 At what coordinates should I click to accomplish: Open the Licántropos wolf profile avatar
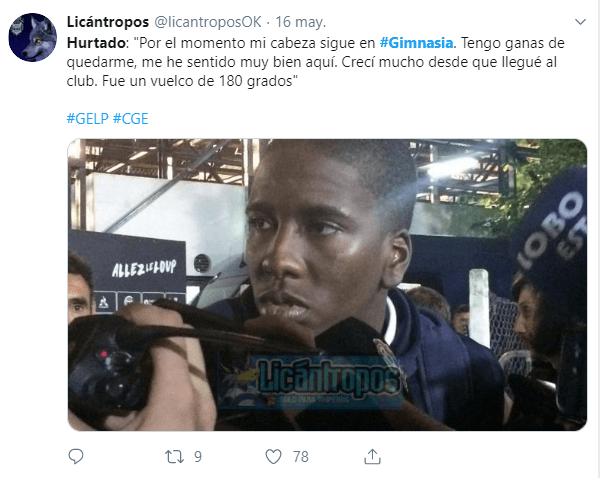33,38
